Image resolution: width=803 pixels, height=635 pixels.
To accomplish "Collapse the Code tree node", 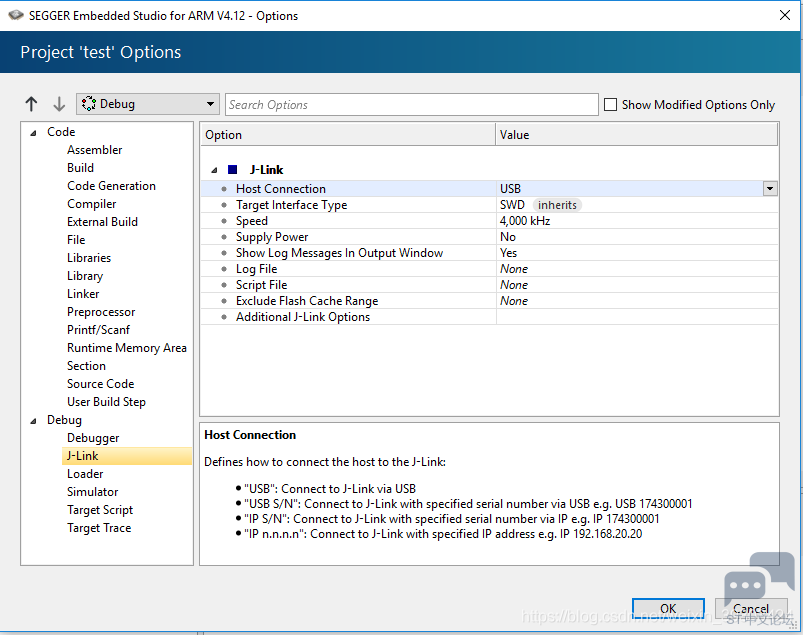I will (33, 133).
